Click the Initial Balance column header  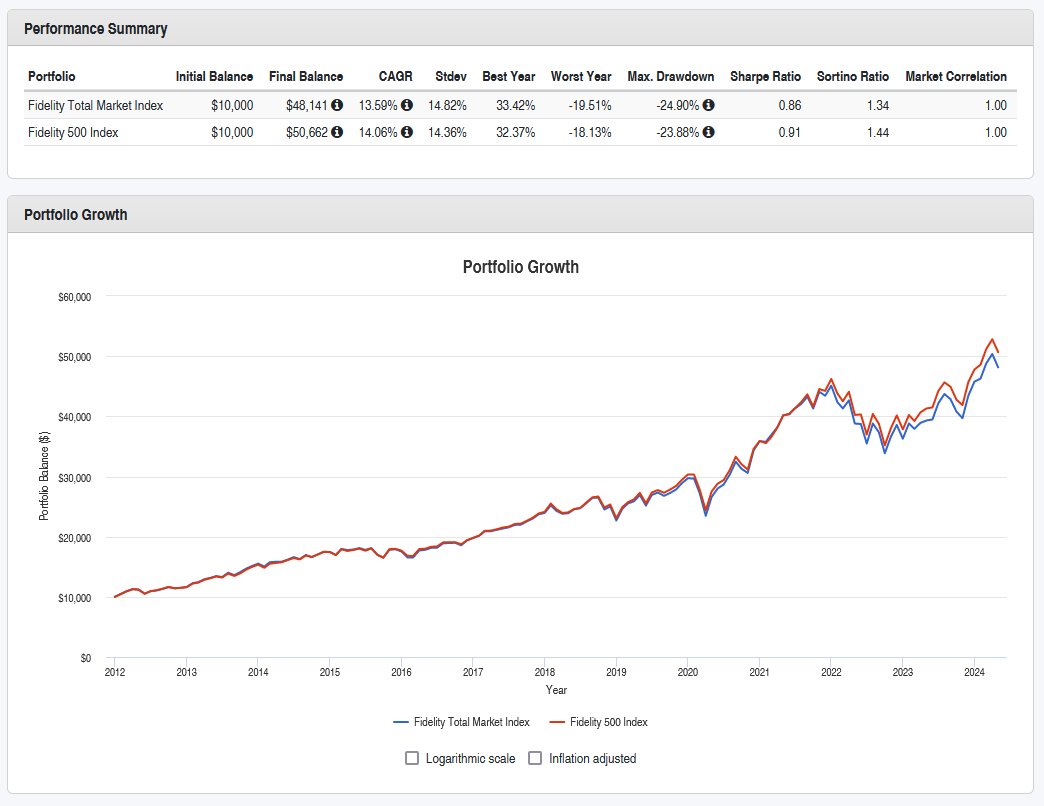214,77
